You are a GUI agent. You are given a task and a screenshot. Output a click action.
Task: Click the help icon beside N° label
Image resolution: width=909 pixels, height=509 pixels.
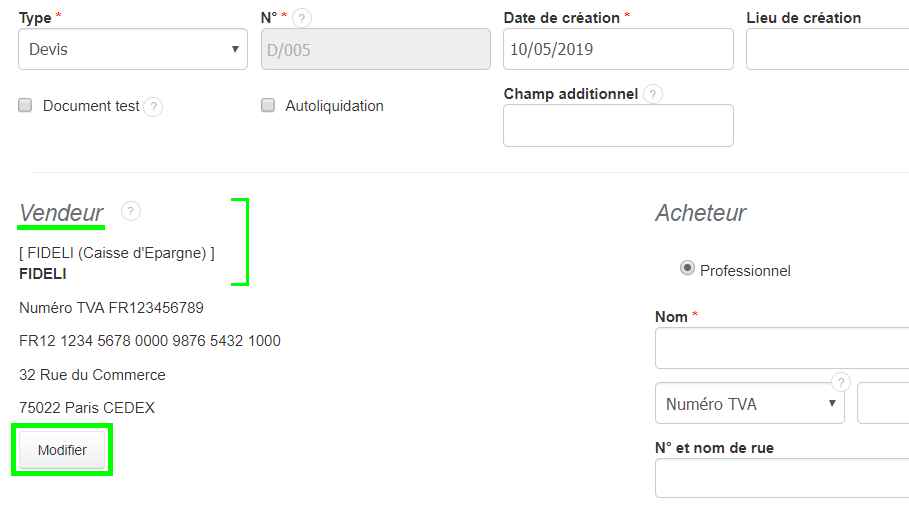coord(301,18)
